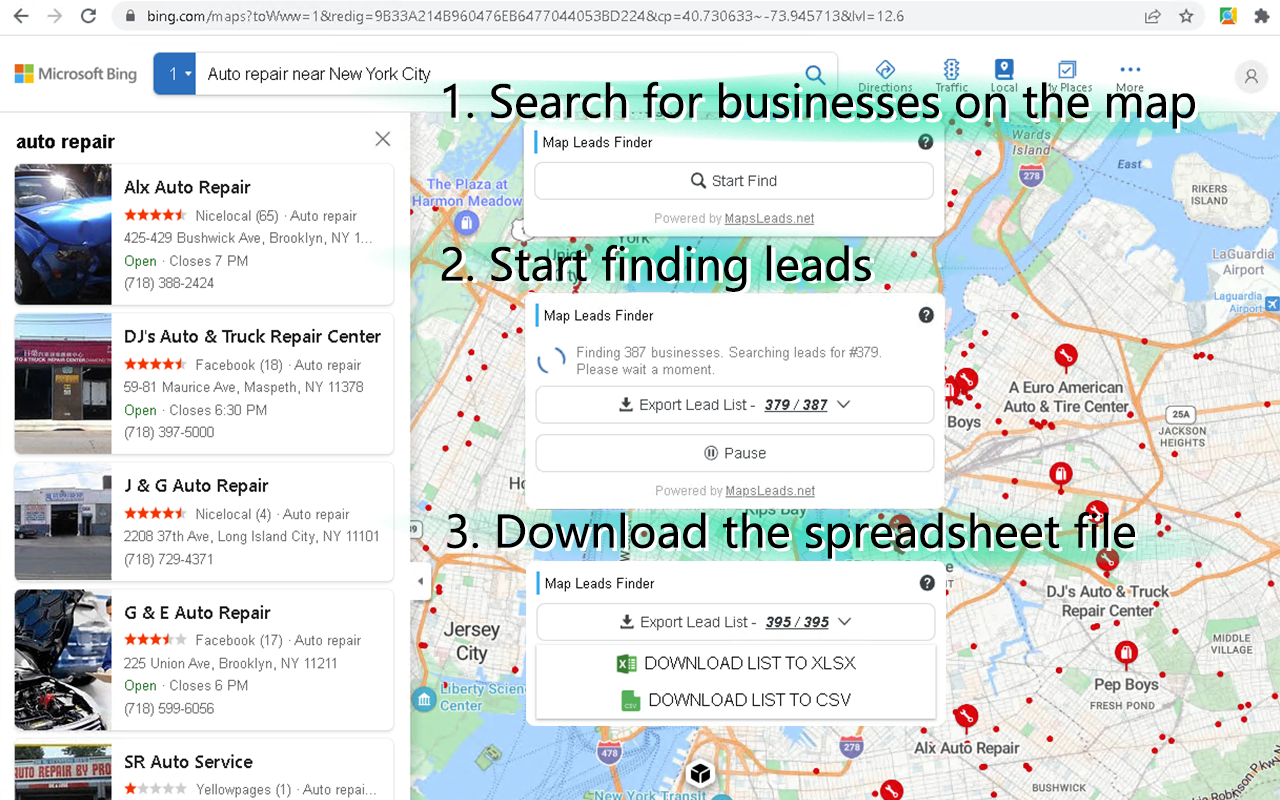Pause the lead finding process

[734, 452]
